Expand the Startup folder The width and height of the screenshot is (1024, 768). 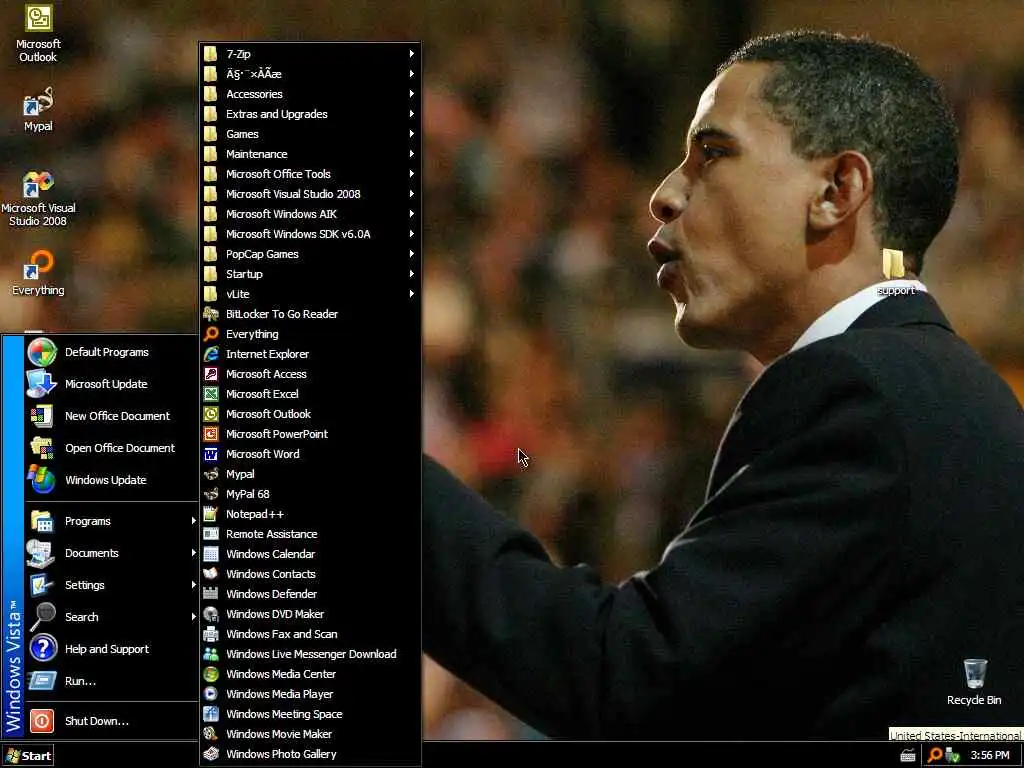[310, 274]
